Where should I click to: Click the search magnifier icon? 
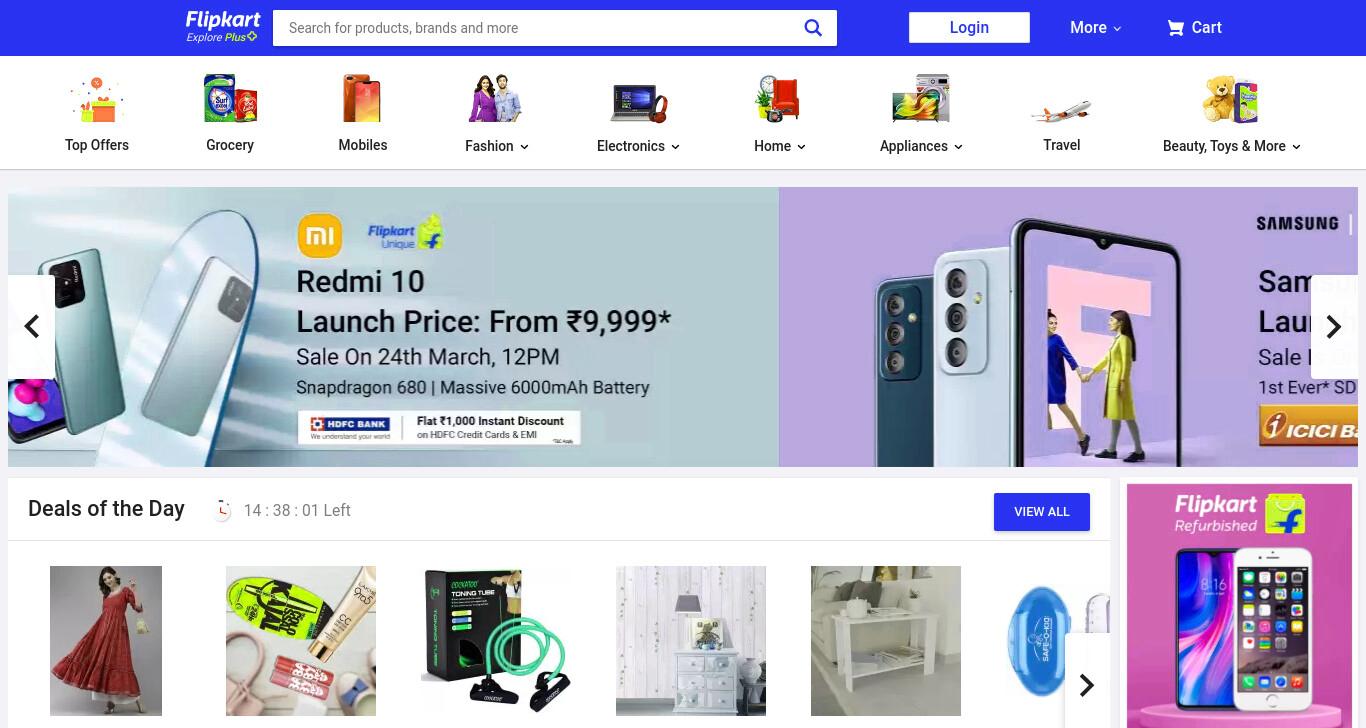tap(813, 28)
